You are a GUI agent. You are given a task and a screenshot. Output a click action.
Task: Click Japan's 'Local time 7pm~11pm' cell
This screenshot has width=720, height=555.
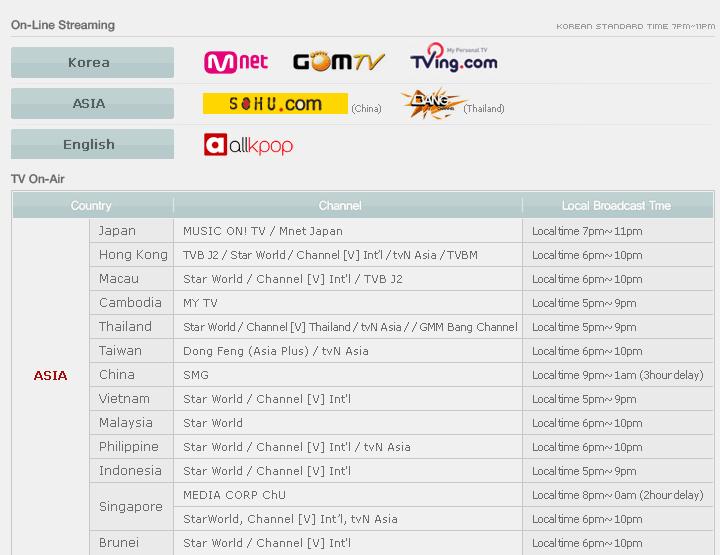[x=618, y=231]
